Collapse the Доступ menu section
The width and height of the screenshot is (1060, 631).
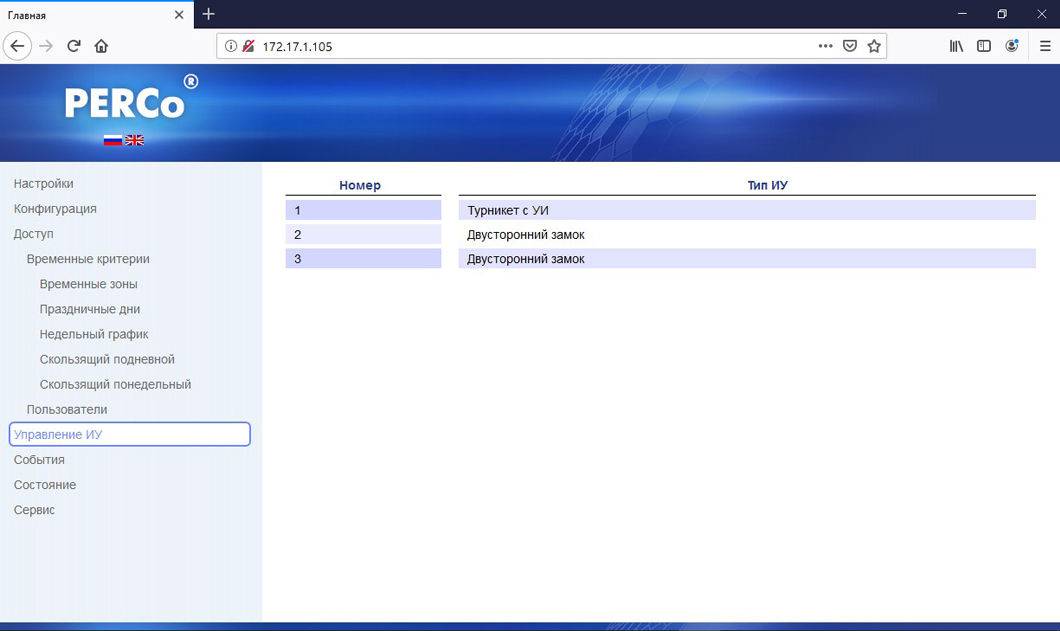tap(34, 234)
